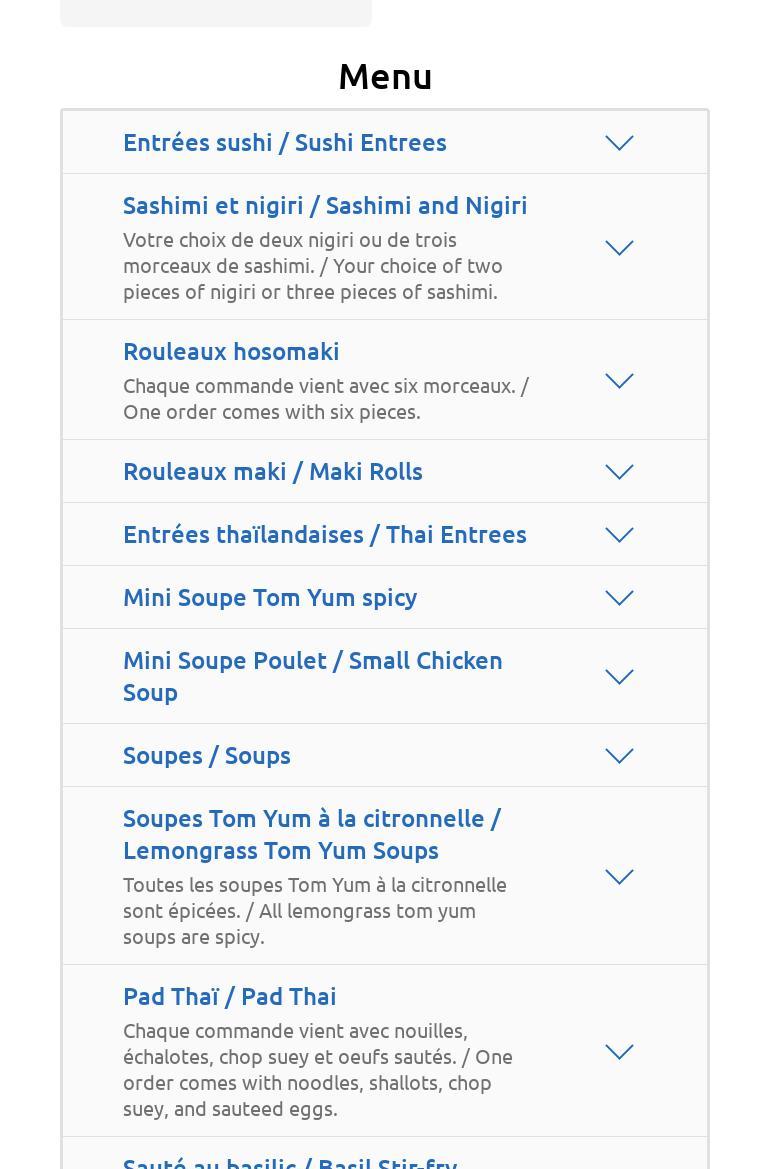
Task: Click the down arrow beside Soupes / Soups
Action: 619,756
